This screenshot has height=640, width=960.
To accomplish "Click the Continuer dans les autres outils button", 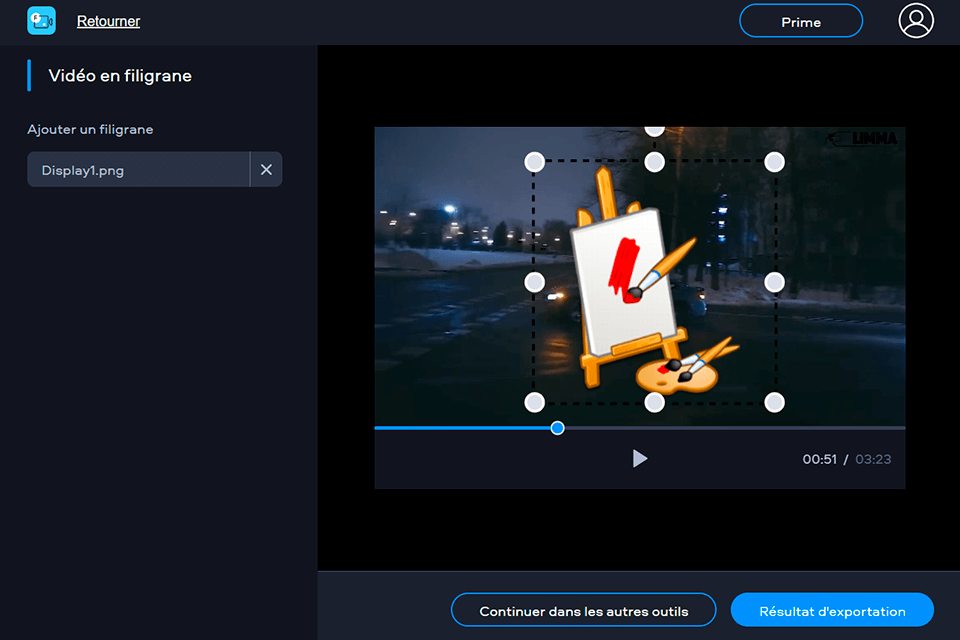I will click(583, 610).
